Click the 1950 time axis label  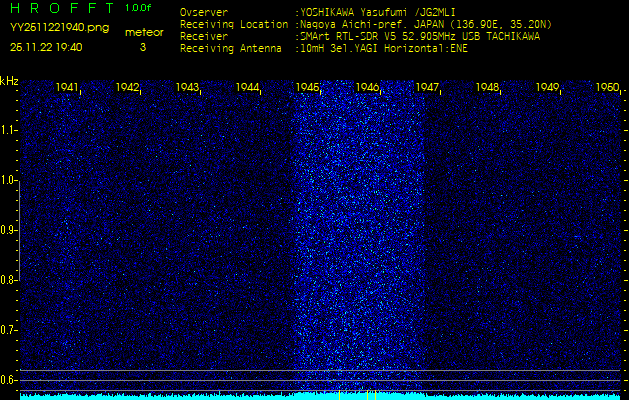(607, 87)
